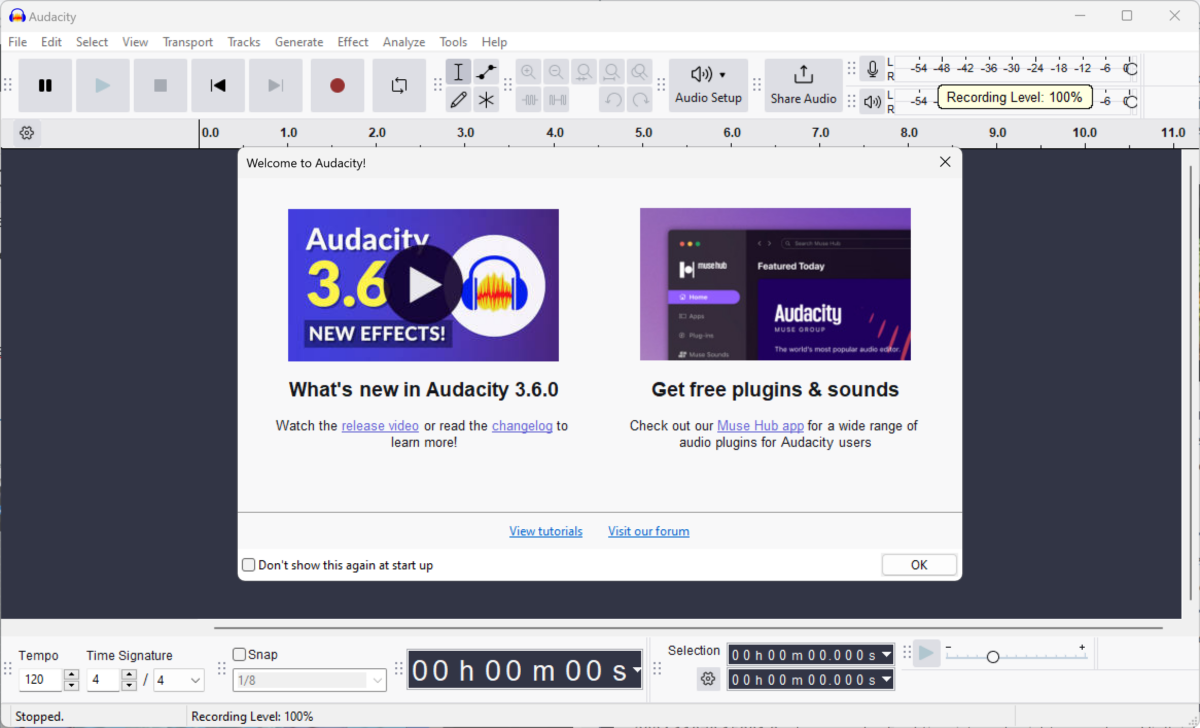Check the Don't show this again checkbox
This screenshot has height=728, width=1200.
248,564
